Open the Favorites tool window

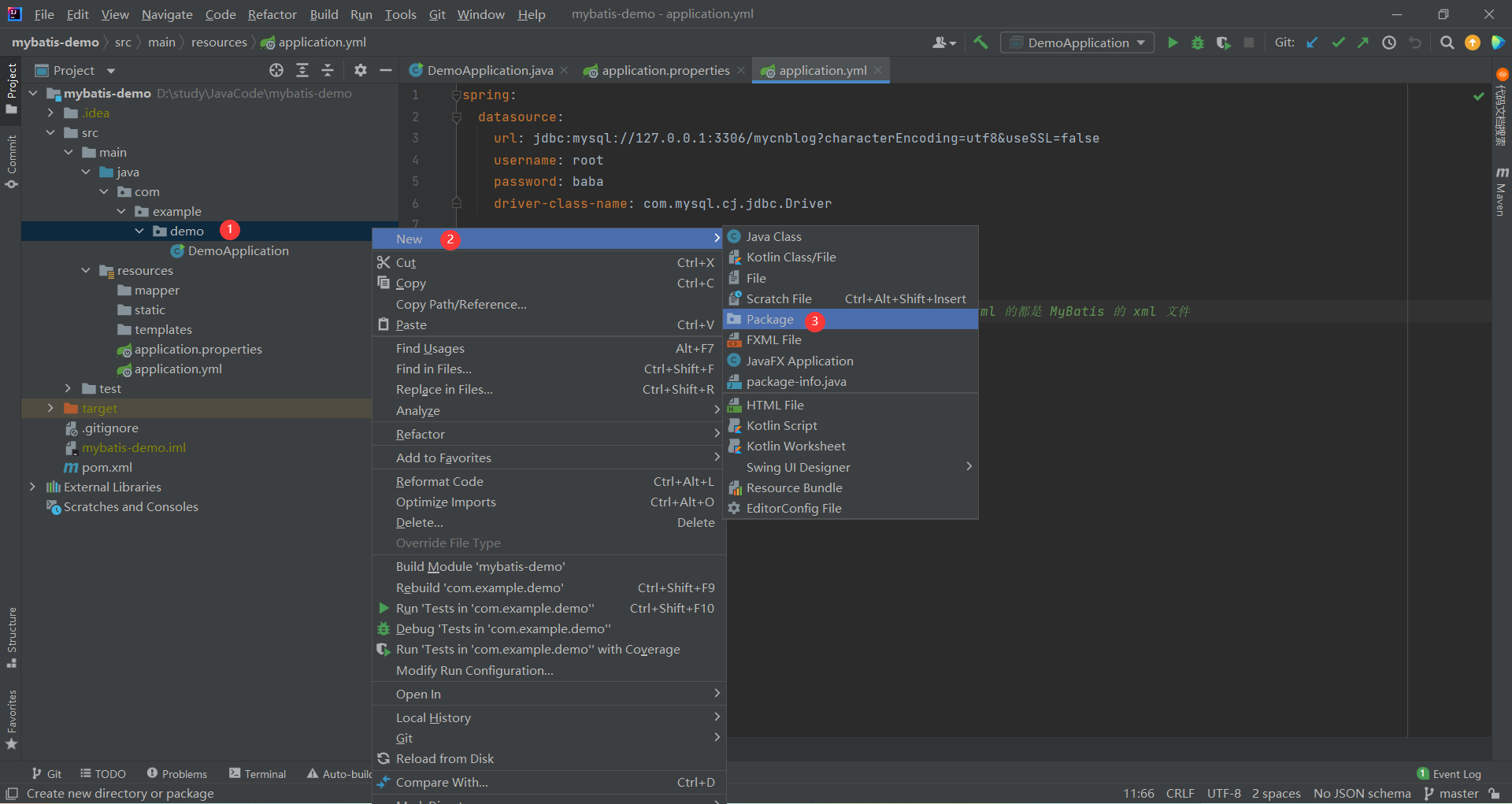[x=11, y=719]
